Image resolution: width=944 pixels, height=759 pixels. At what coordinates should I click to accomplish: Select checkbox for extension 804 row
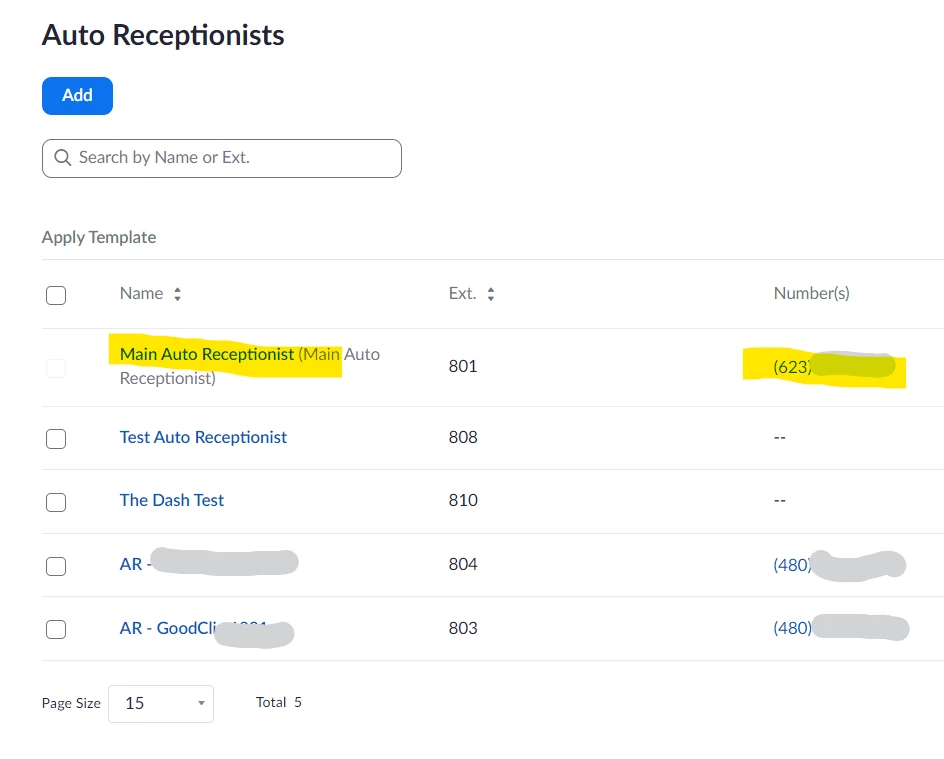tap(56, 566)
